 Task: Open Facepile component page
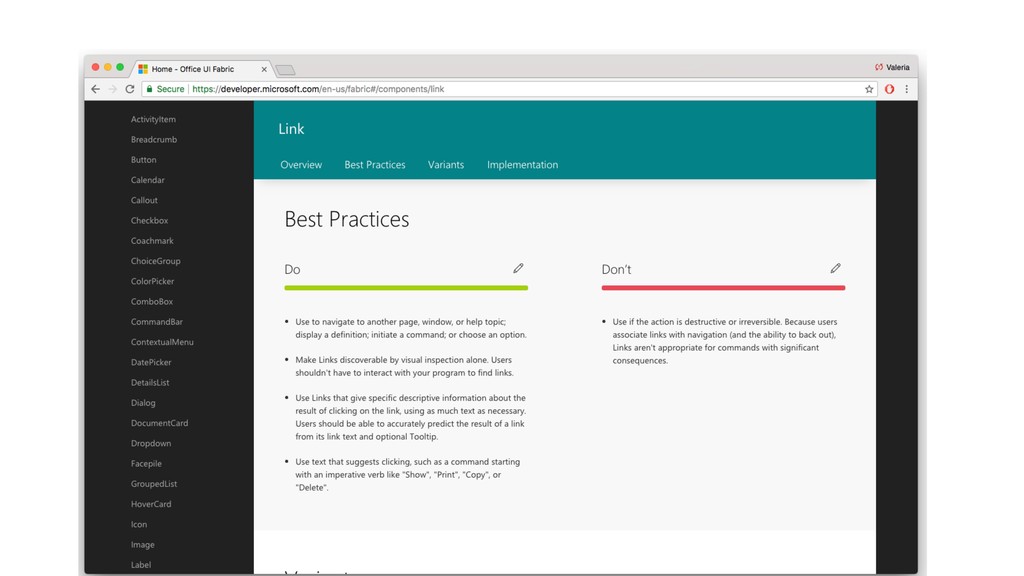(146, 464)
